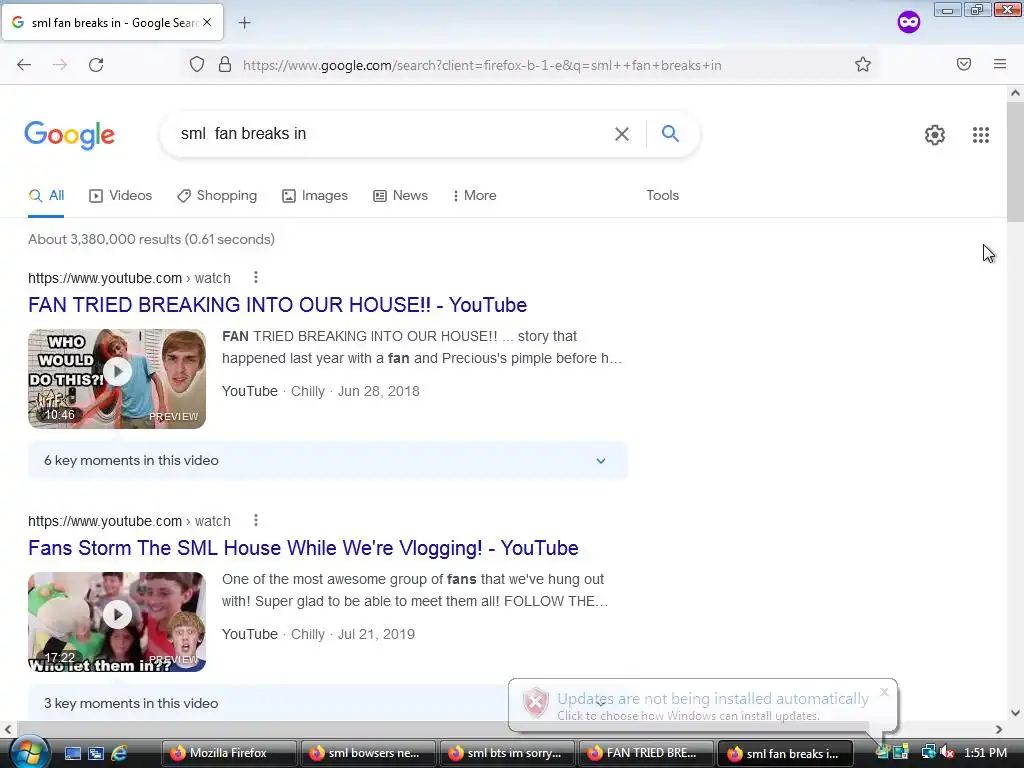The height and width of the screenshot is (768, 1024).
Task: Click the 1:51 PM taskbar clock
Action: pyautogui.click(x=985, y=753)
